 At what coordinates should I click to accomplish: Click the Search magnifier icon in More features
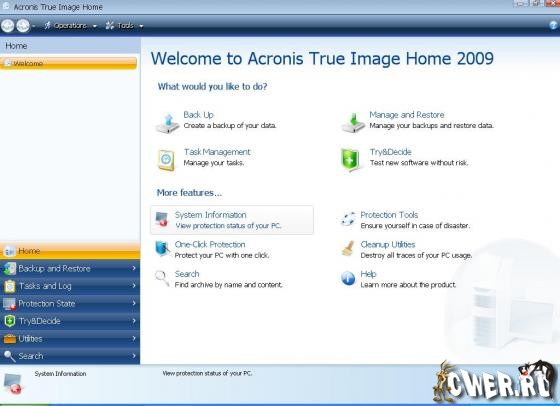(162, 278)
